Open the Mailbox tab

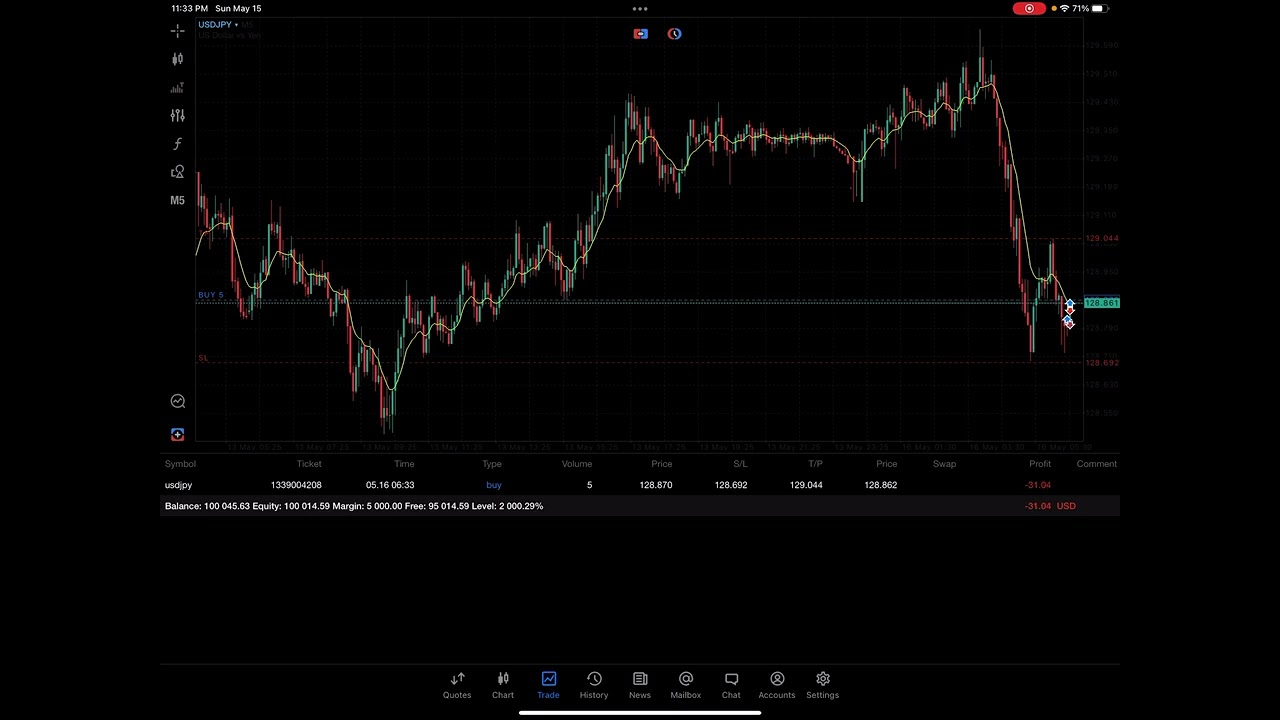tap(686, 685)
